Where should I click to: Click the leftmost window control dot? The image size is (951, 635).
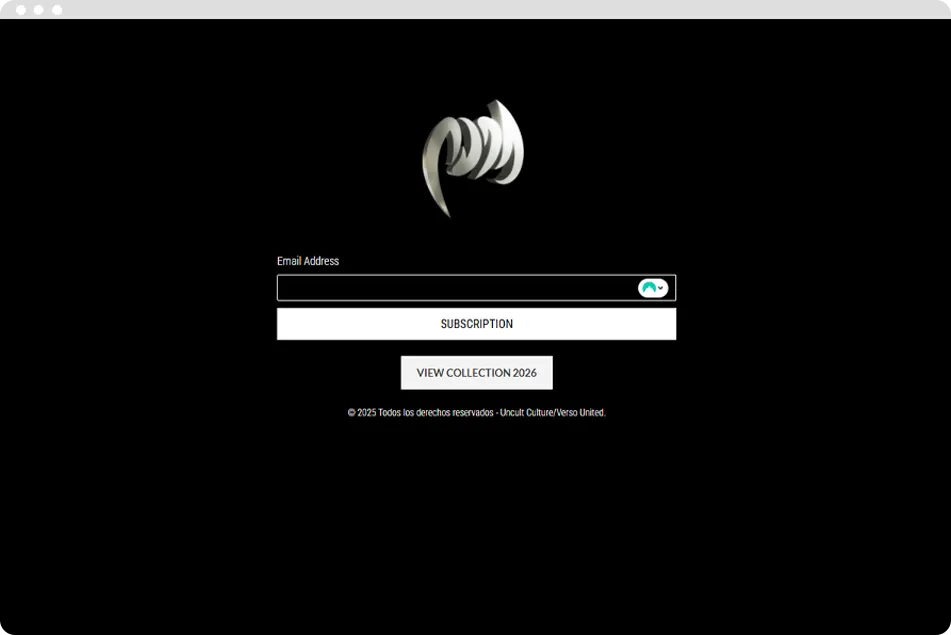pyautogui.click(x=21, y=10)
